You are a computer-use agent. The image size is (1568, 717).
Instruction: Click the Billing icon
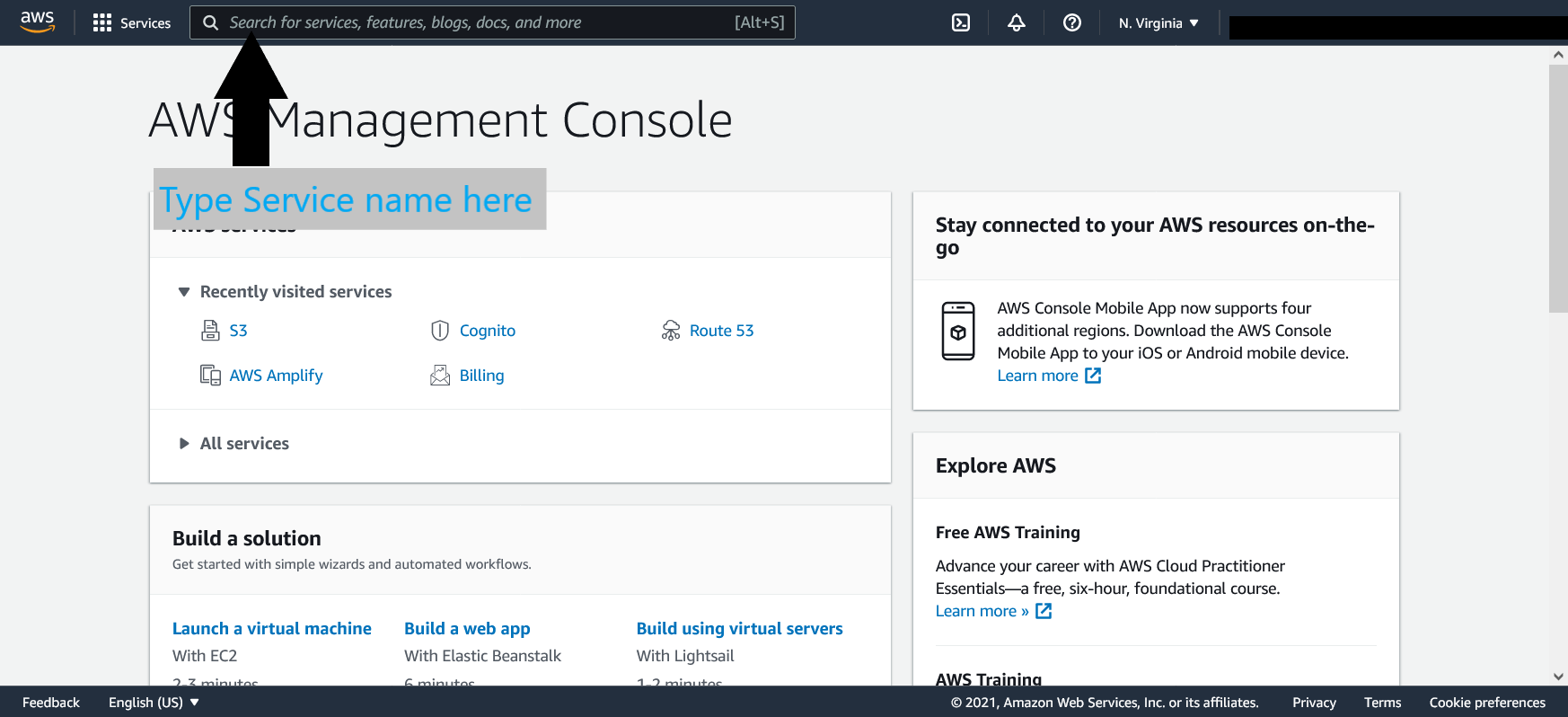(x=440, y=376)
